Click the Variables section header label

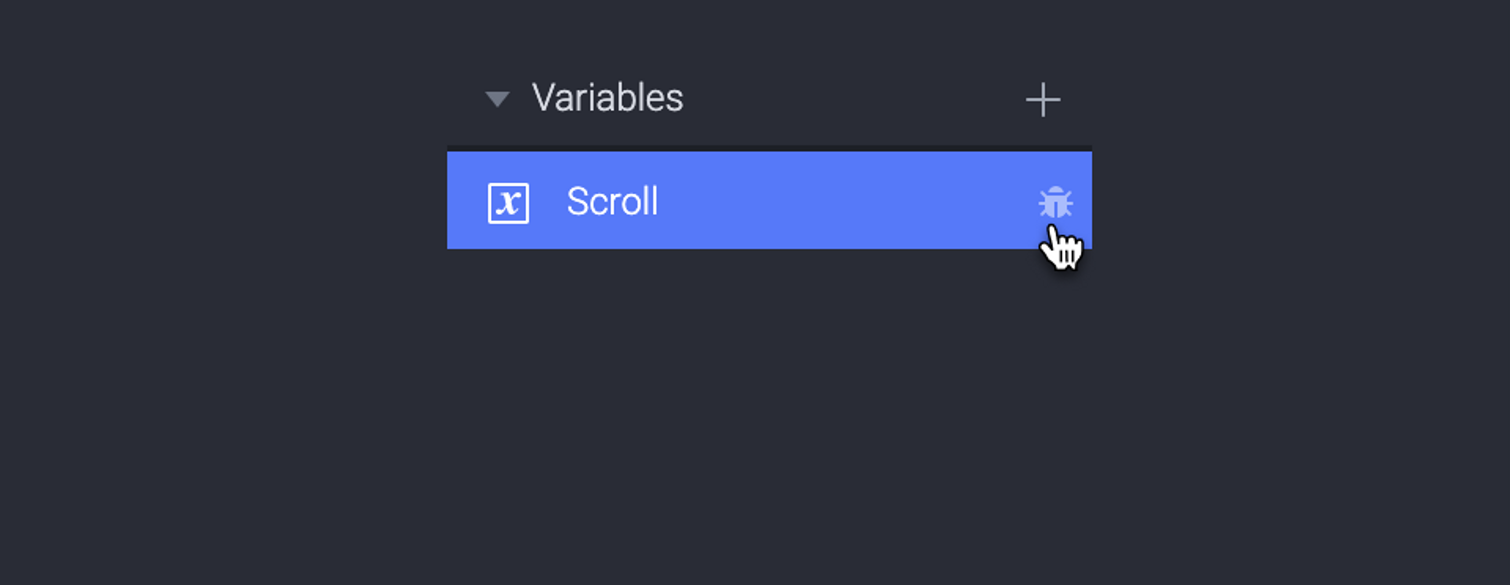click(607, 98)
